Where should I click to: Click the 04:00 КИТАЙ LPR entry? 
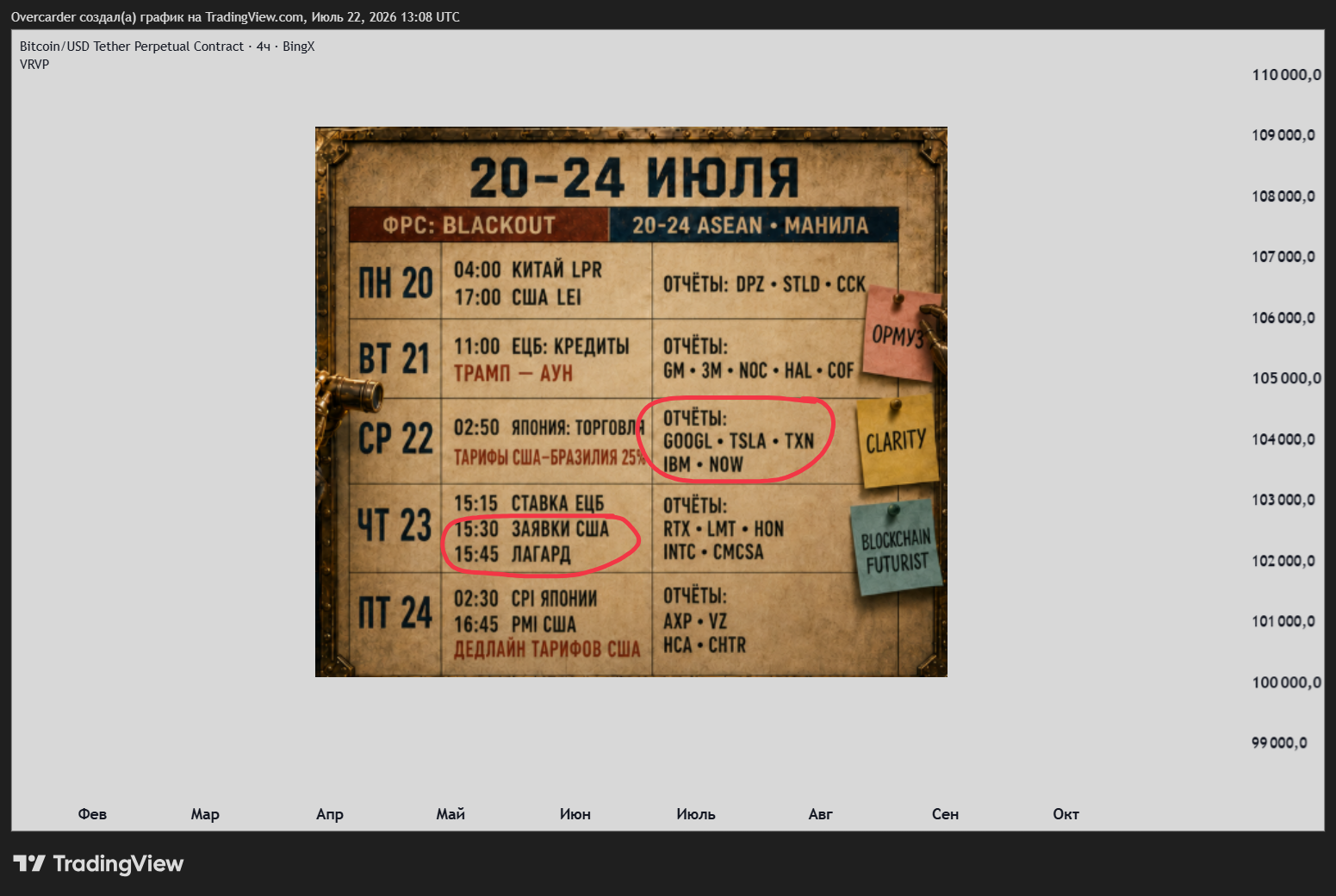[x=528, y=270]
